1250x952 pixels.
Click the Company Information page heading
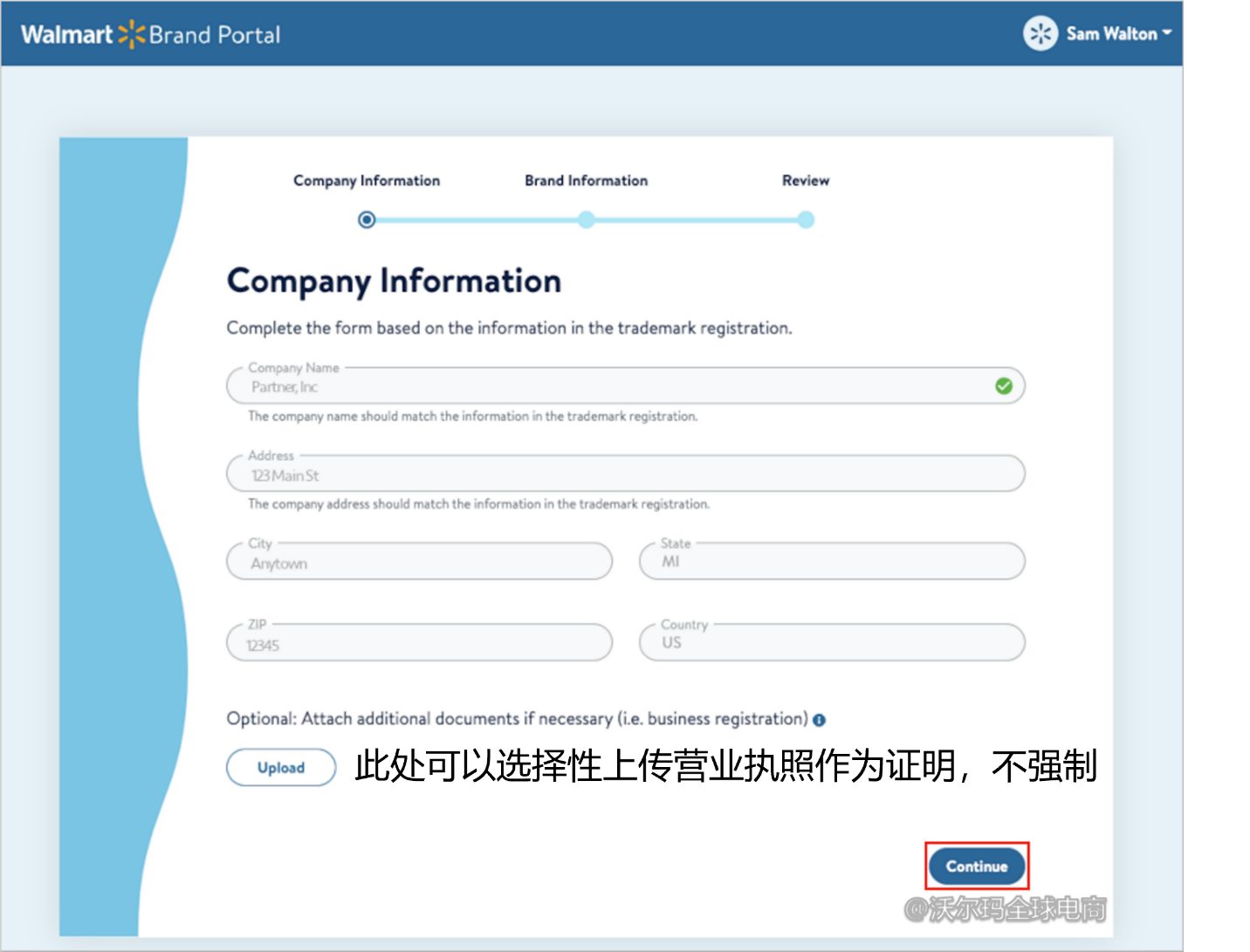[394, 281]
